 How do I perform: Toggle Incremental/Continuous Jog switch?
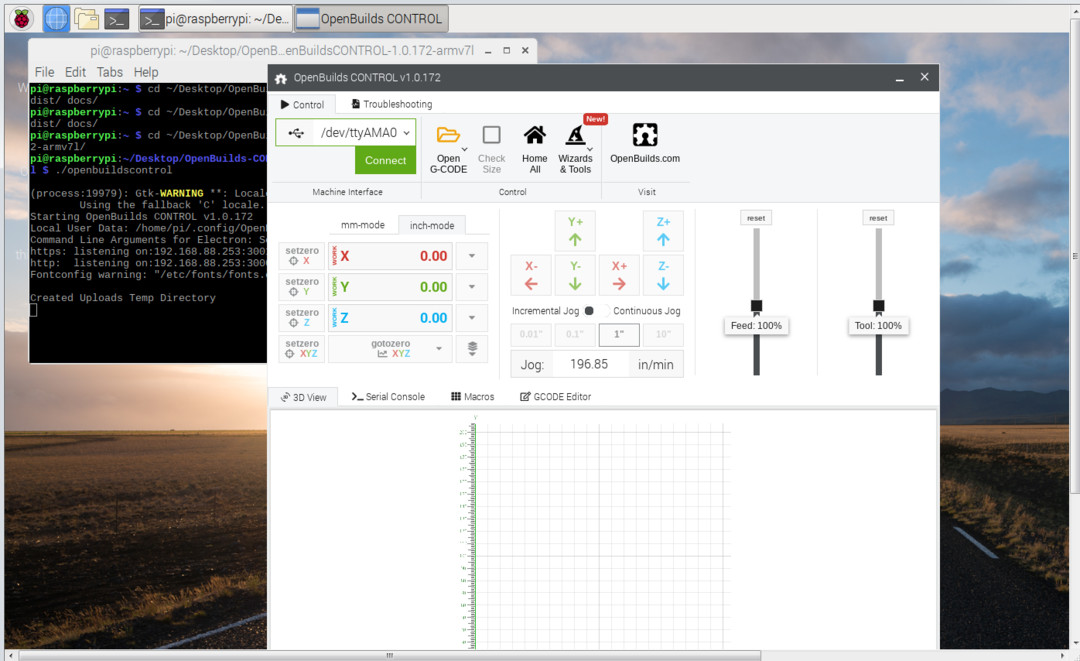596,311
